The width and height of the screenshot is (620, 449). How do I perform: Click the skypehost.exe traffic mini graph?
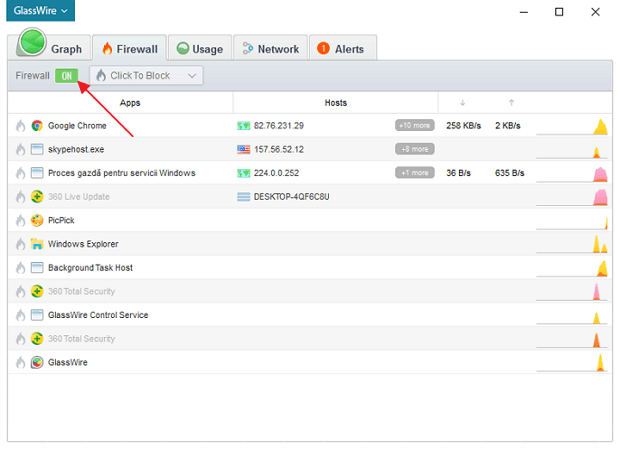point(572,151)
